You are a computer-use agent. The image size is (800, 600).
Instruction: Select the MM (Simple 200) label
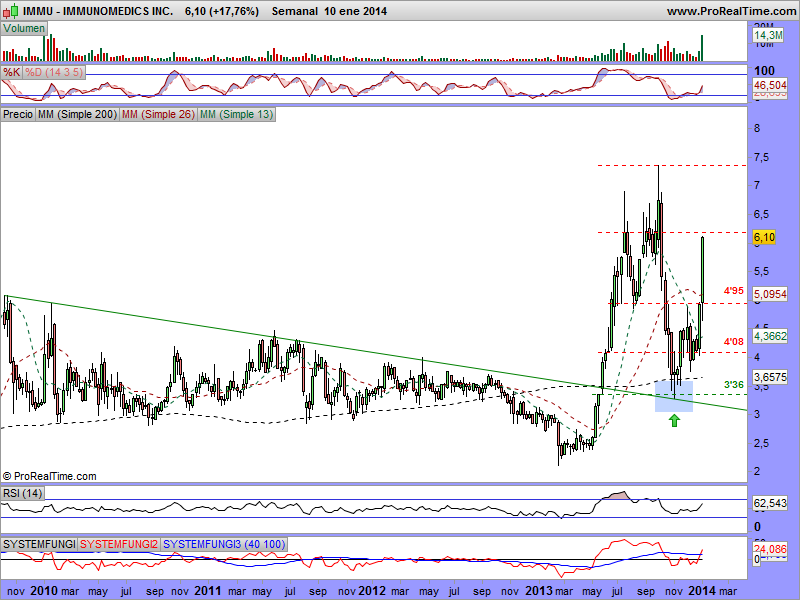click(77, 114)
